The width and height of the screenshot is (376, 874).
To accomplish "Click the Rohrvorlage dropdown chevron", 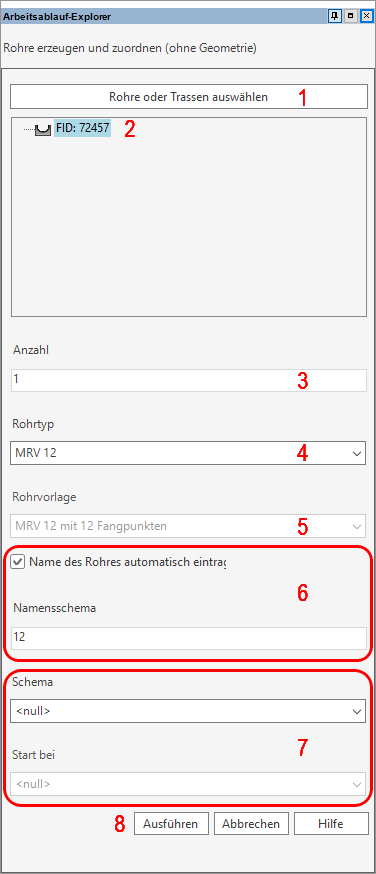I will (x=357, y=526).
